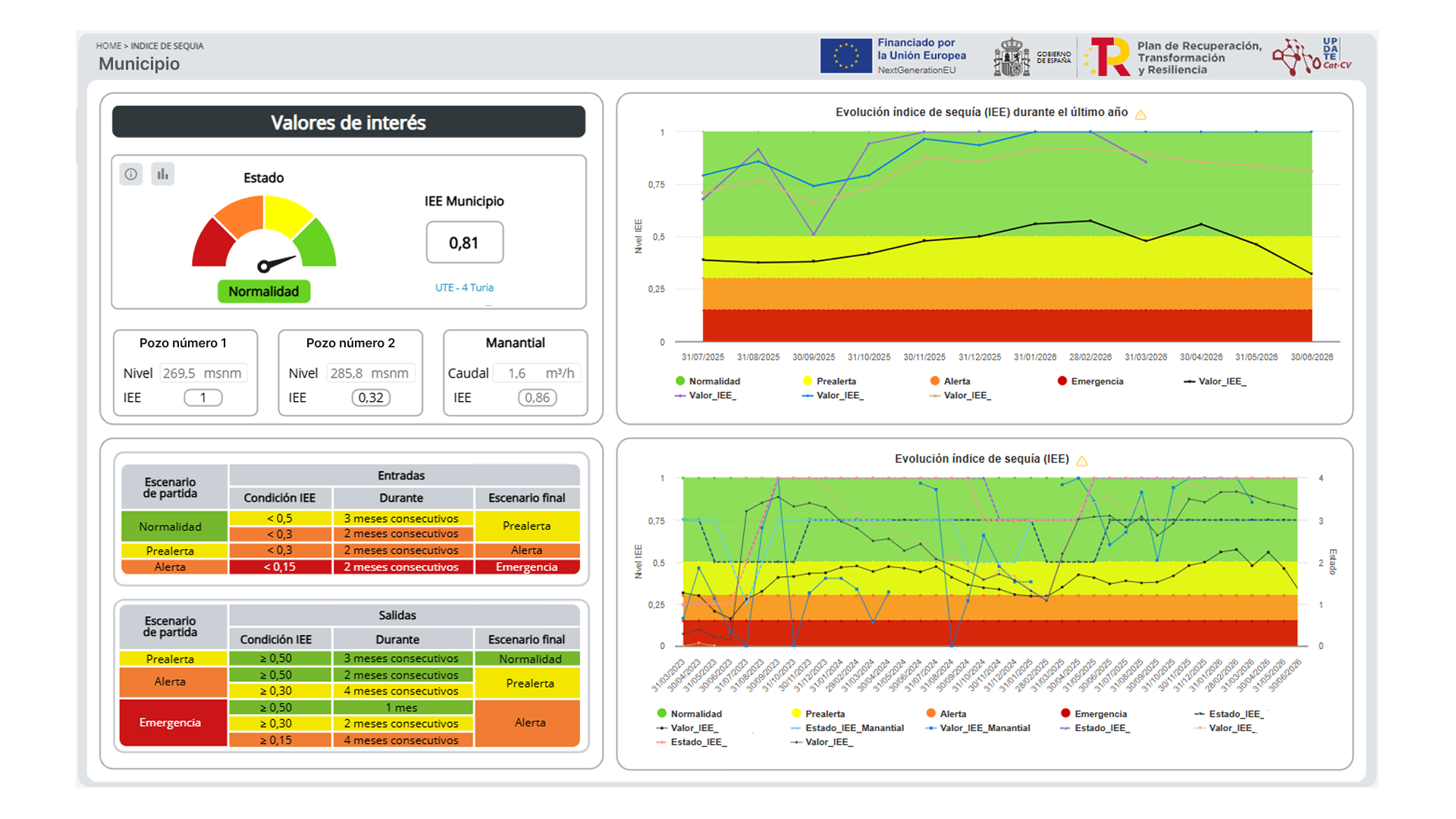
Task: Open the UTE - 4 Turia link
Action: (x=464, y=288)
